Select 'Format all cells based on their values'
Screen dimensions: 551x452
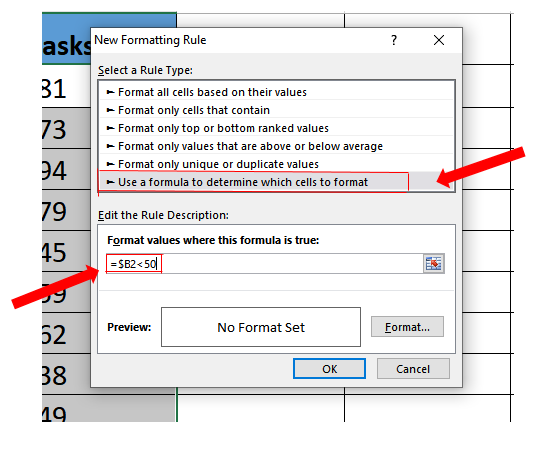coord(277,92)
